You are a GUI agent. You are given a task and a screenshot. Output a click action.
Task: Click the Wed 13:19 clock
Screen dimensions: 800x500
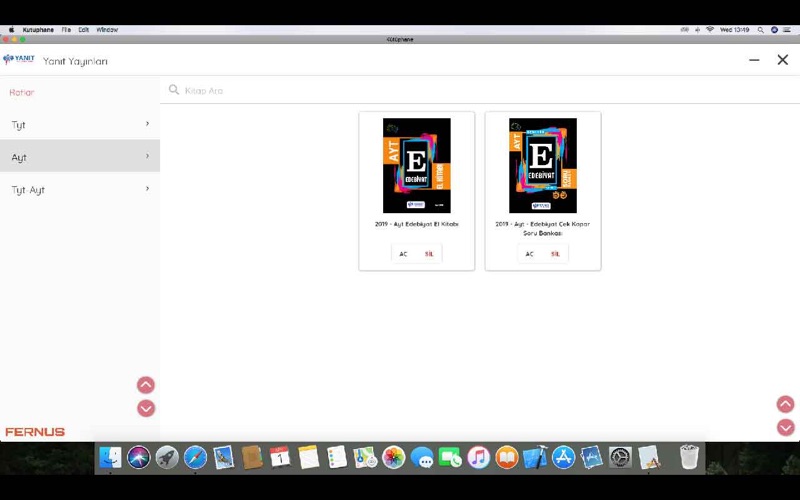coord(734,30)
